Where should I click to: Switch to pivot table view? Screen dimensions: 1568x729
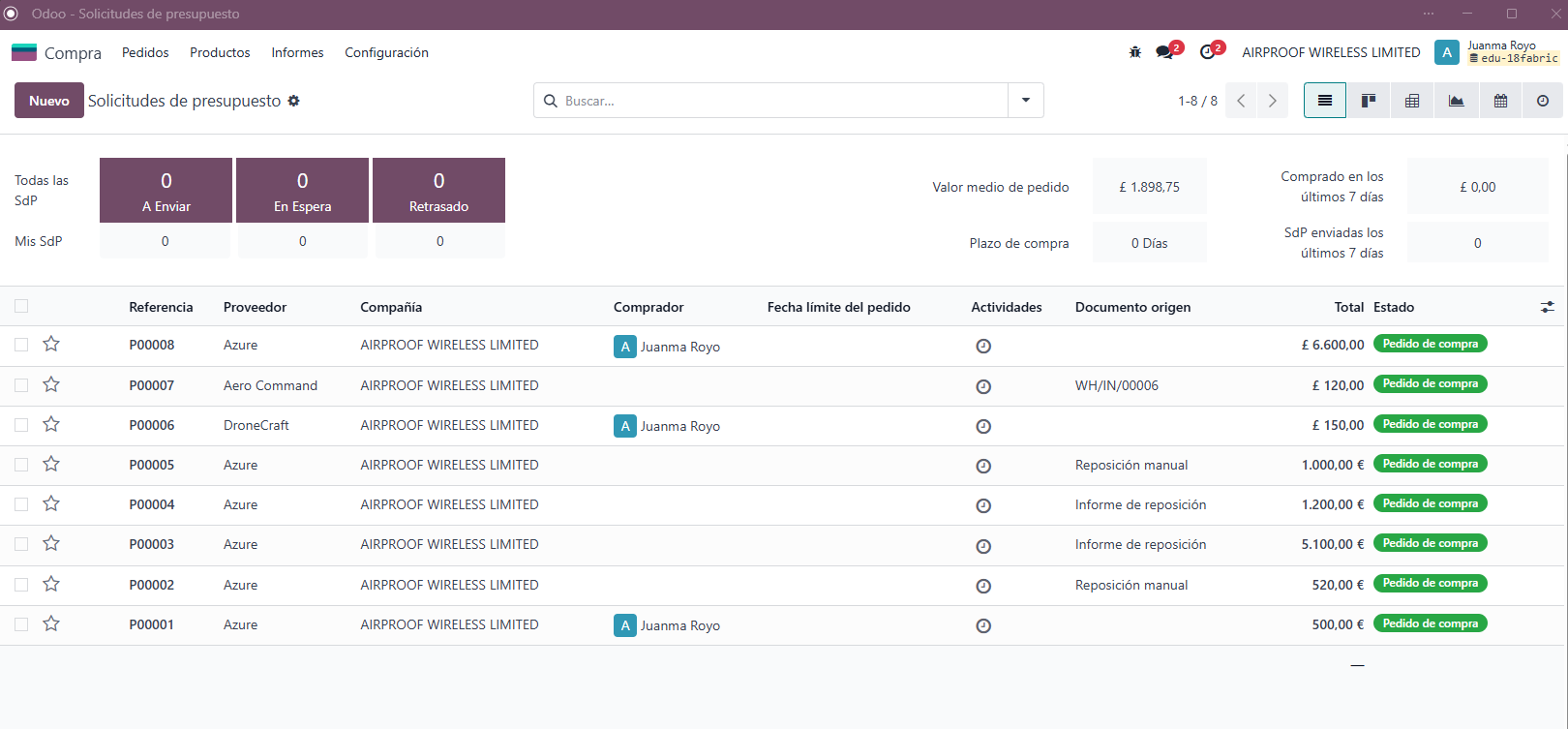1412,101
